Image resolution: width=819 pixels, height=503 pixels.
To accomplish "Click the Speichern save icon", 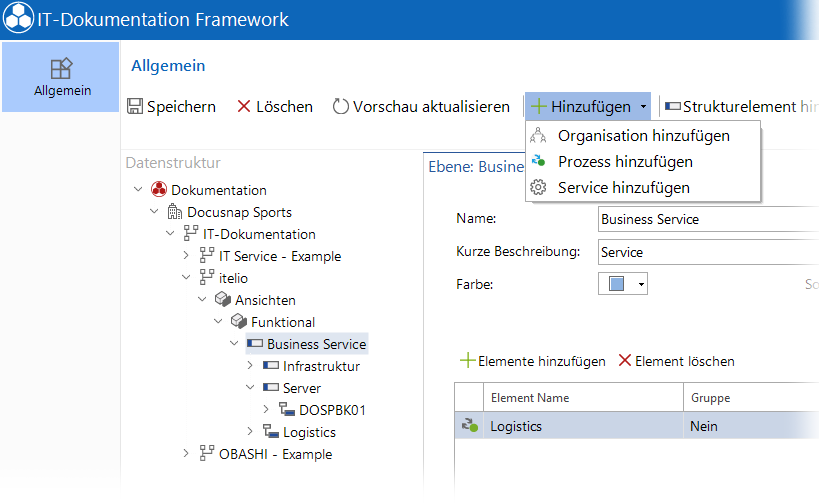I will click(135, 106).
